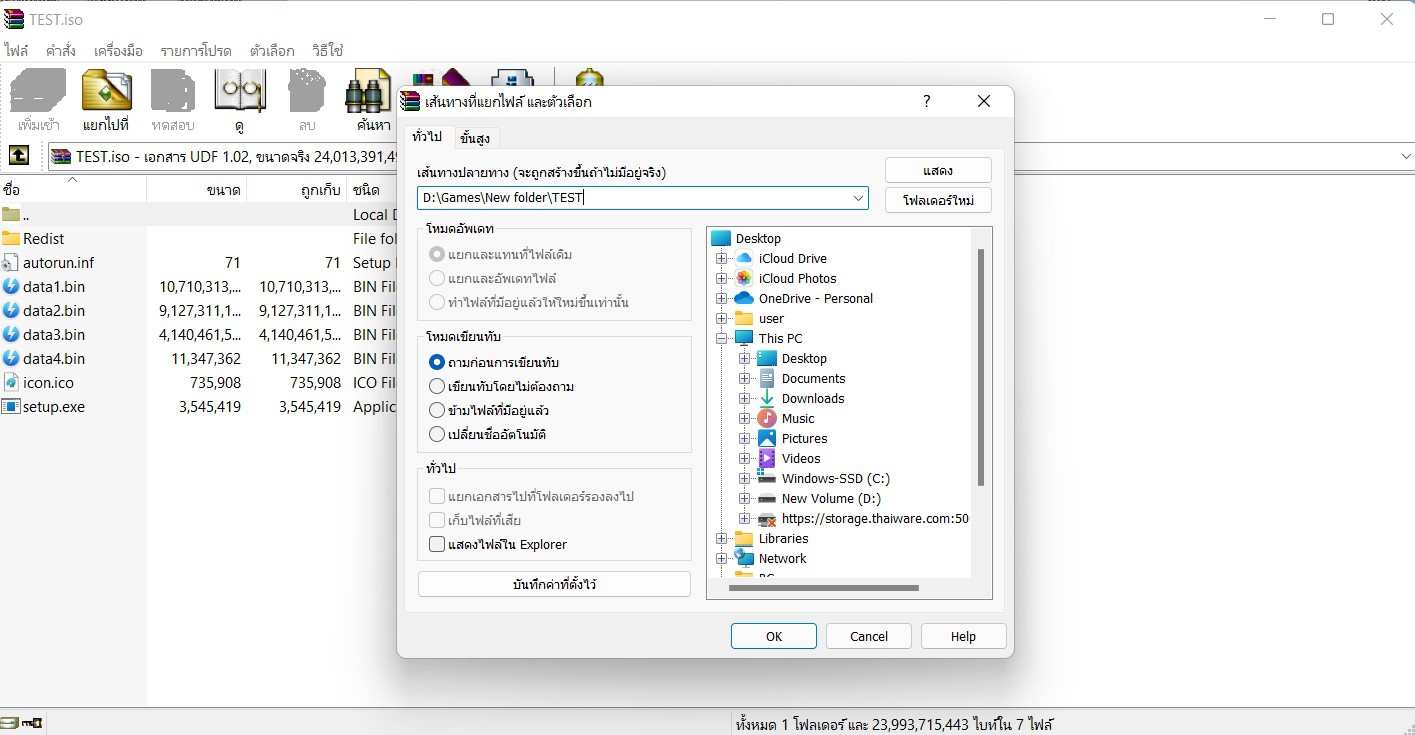This screenshot has width=1415, height=735.
Task: Click the OneDrive - Personal cloud icon
Action: click(x=744, y=298)
